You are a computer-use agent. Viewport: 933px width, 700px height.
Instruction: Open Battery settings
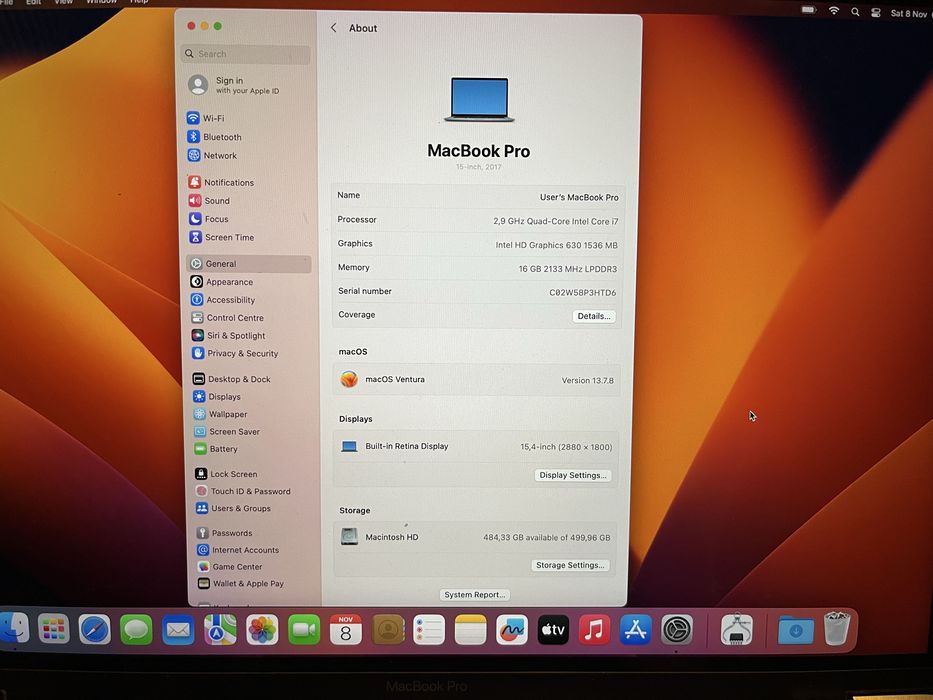click(216, 449)
